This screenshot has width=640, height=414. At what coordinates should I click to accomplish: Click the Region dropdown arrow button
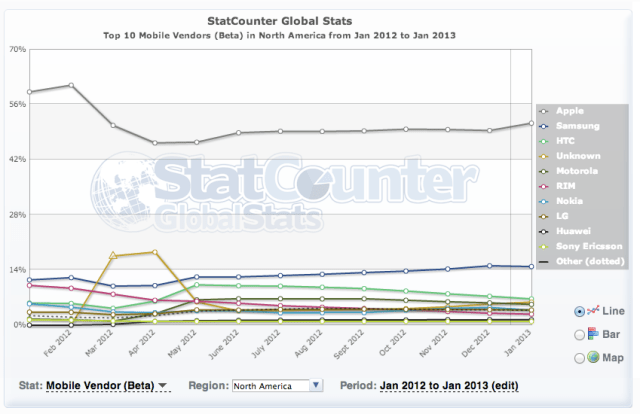point(316,385)
